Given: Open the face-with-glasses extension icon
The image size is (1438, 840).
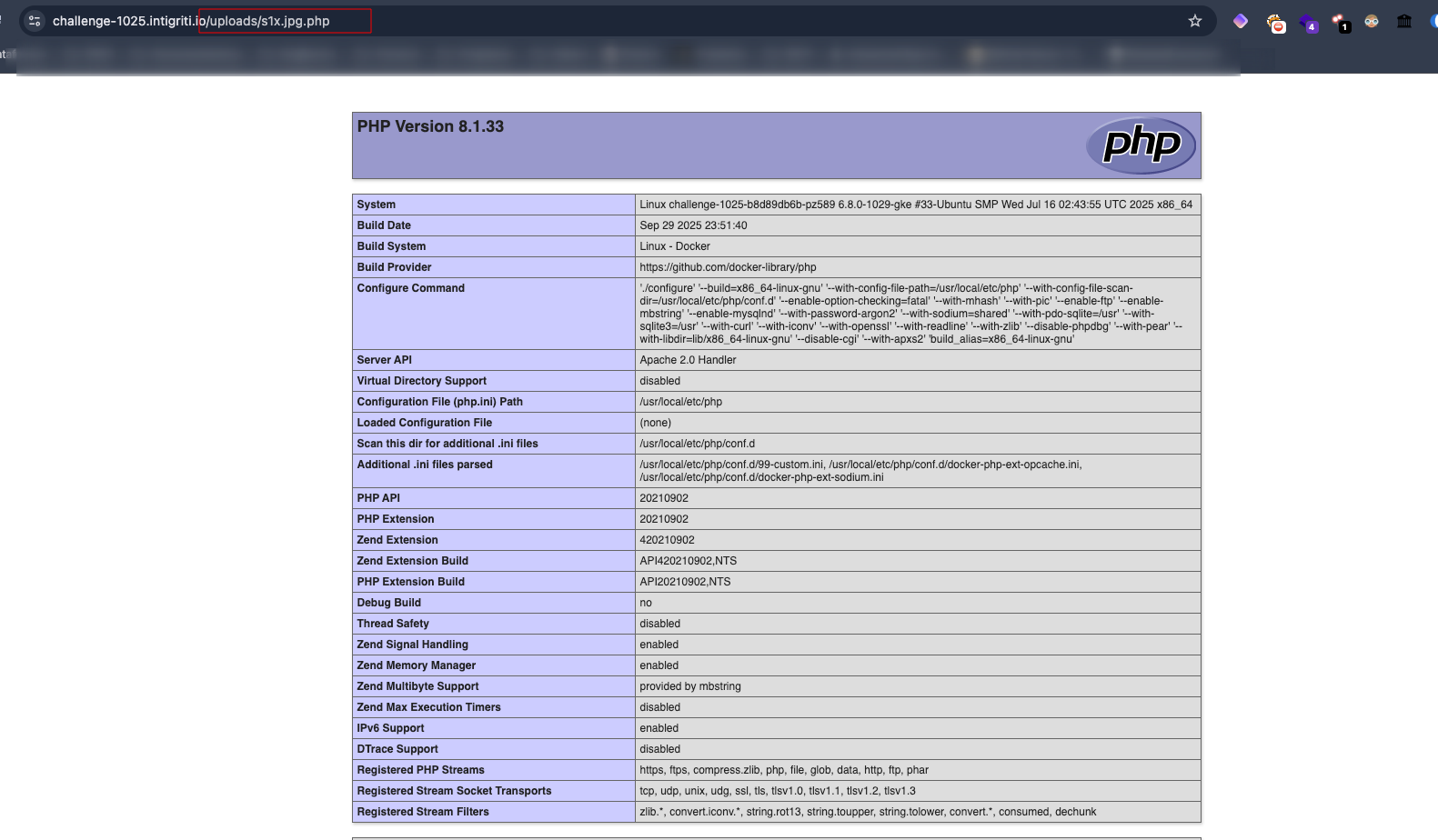Looking at the screenshot, I should click(1372, 21).
